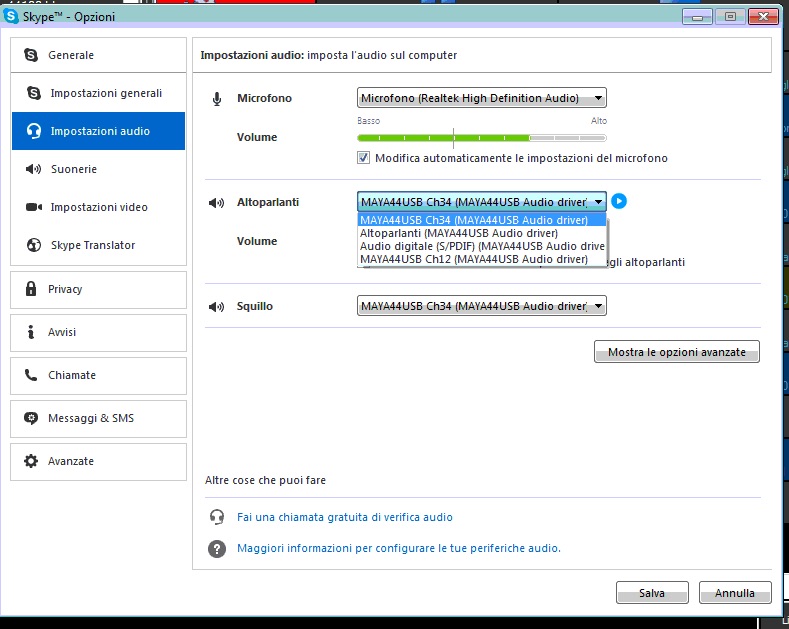Choose MAYA44USB Ch12 in speaker list

point(482,259)
